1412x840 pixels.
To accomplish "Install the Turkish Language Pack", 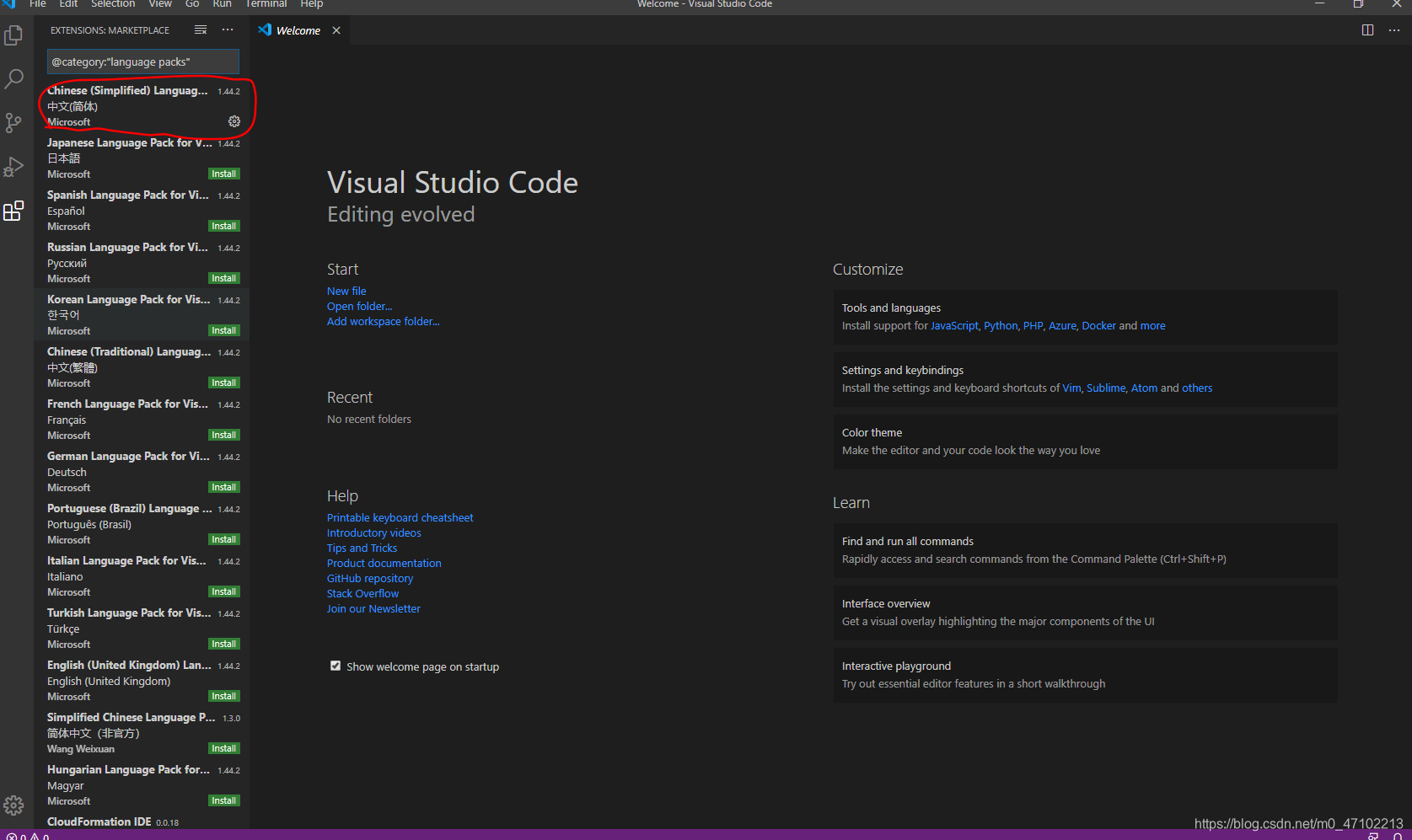I will [224, 644].
